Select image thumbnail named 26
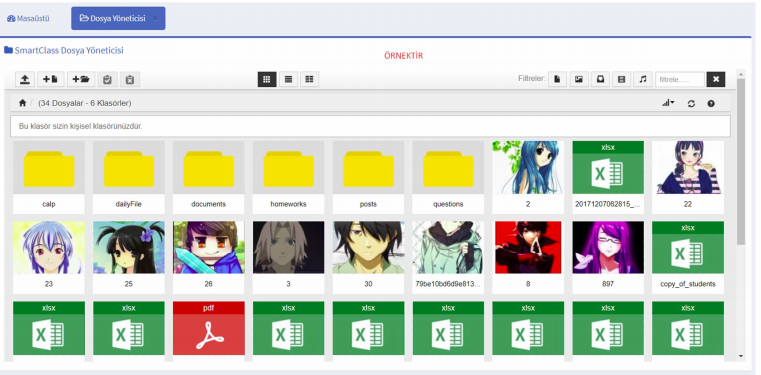761x375 pixels. pyautogui.click(x=209, y=247)
